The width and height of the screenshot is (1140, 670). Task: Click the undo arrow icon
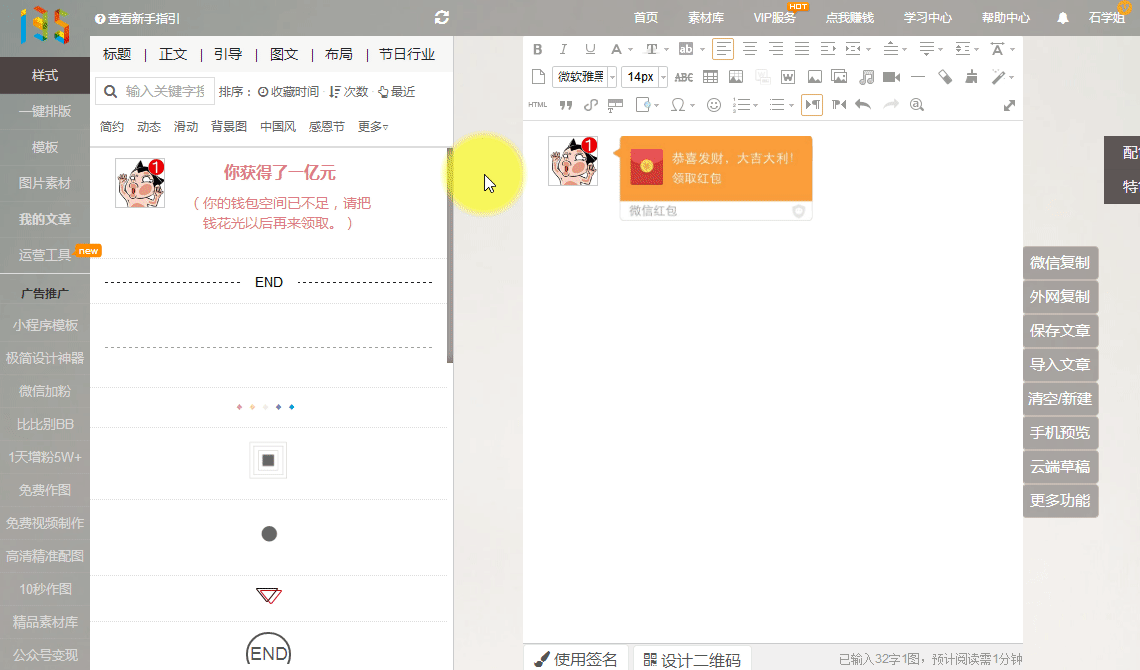pyautogui.click(x=863, y=105)
